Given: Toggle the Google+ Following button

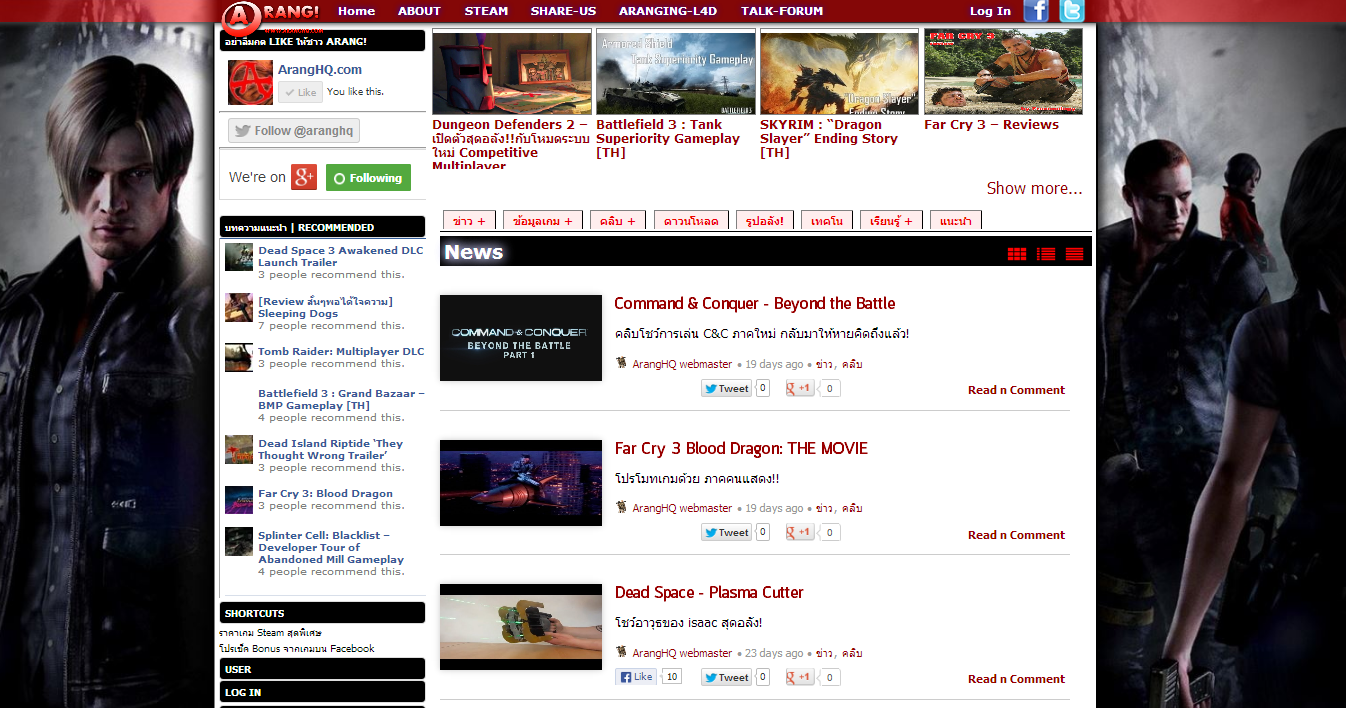Looking at the screenshot, I should tap(368, 178).
